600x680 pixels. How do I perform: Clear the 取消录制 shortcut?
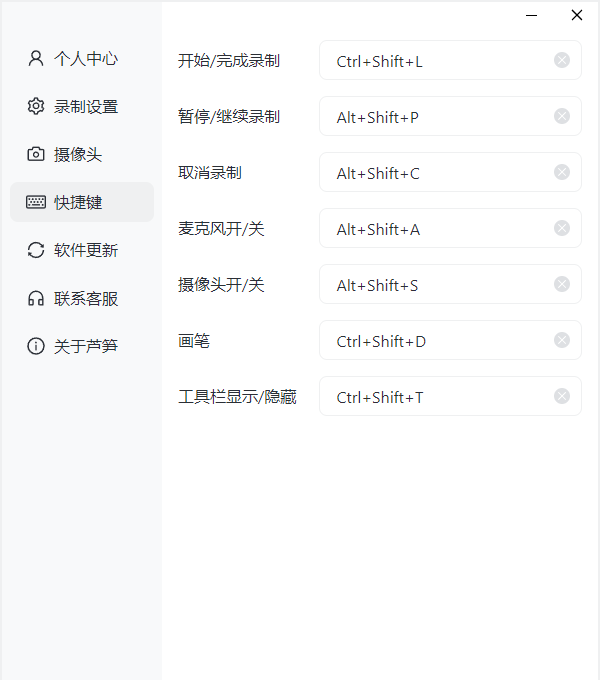pyautogui.click(x=562, y=172)
